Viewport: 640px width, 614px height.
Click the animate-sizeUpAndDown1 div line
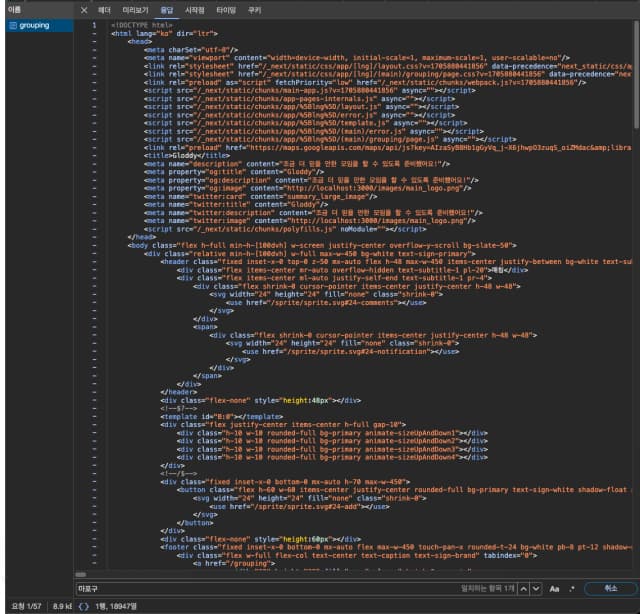coord(332,433)
